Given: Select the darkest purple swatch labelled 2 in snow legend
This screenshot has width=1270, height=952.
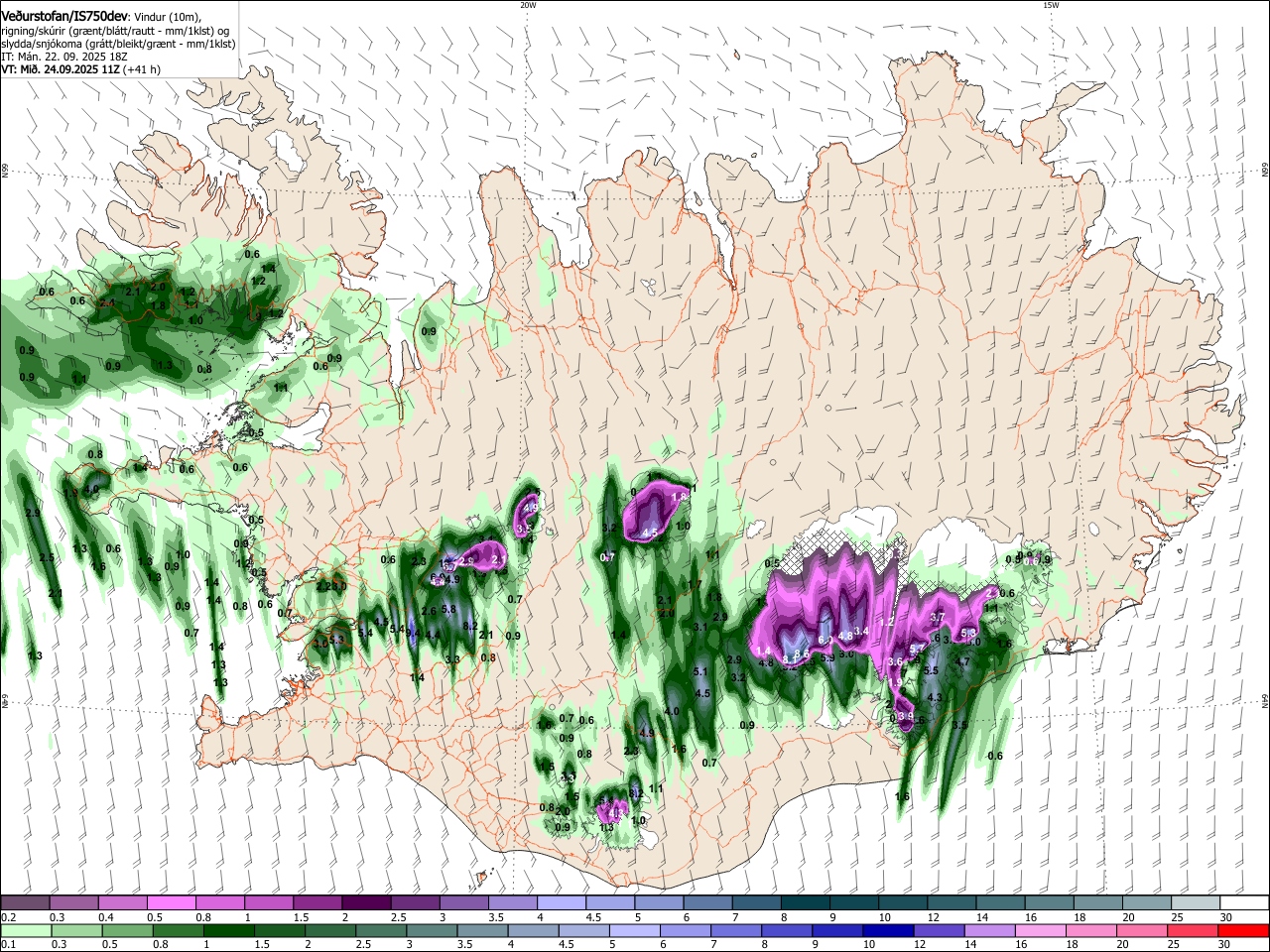Looking at the screenshot, I should tap(365, 902).
